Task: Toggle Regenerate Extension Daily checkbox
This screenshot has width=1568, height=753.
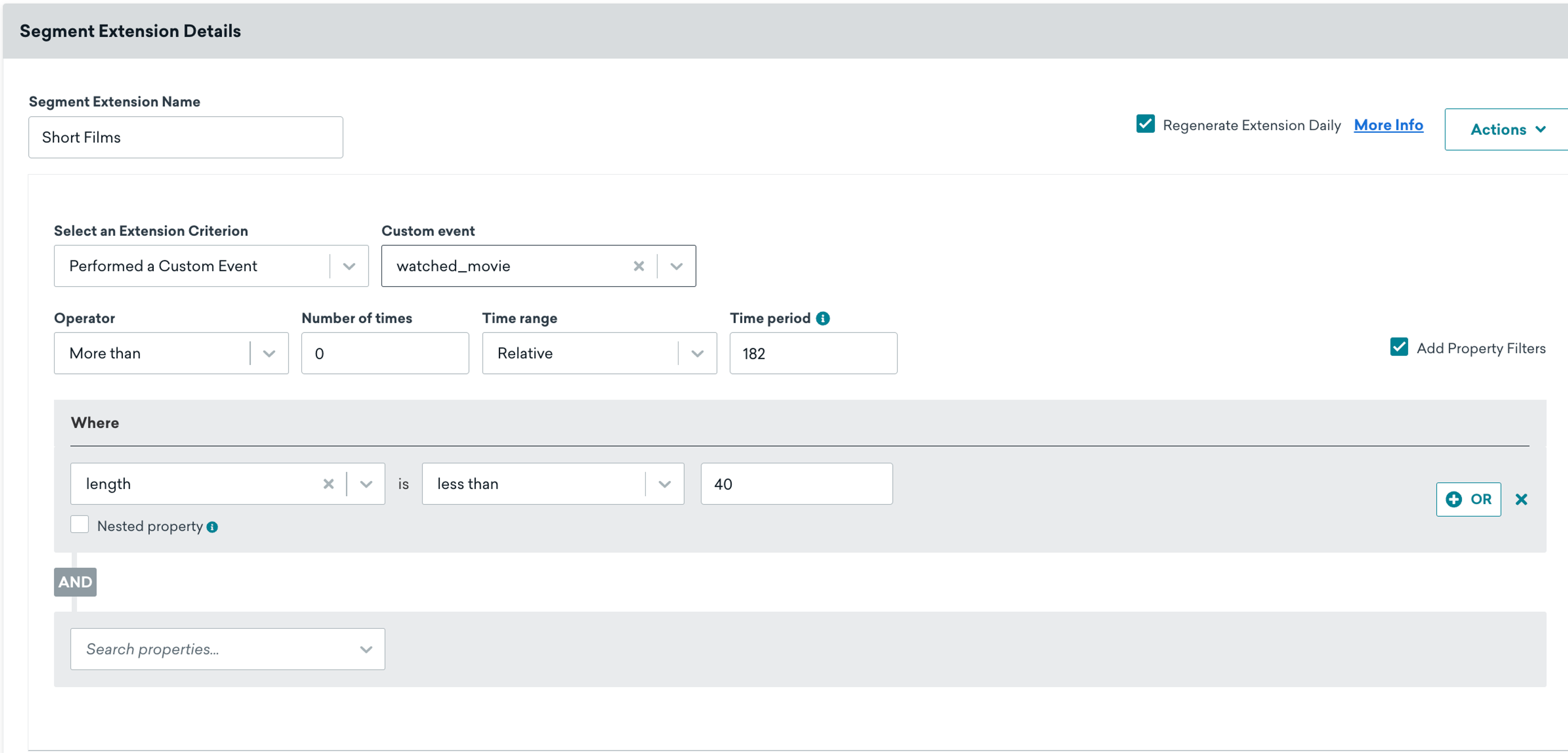Action: tap(1145, 124)
